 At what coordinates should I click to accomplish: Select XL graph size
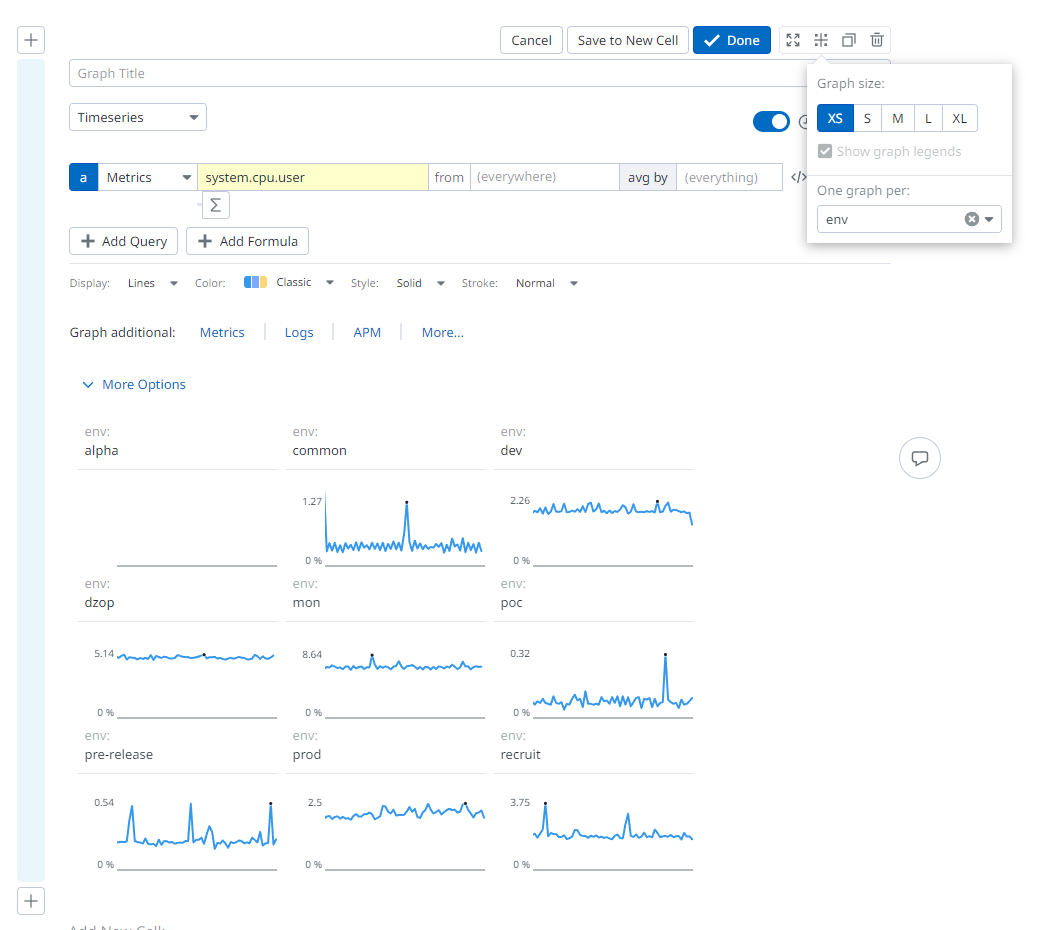coord(959,118)
